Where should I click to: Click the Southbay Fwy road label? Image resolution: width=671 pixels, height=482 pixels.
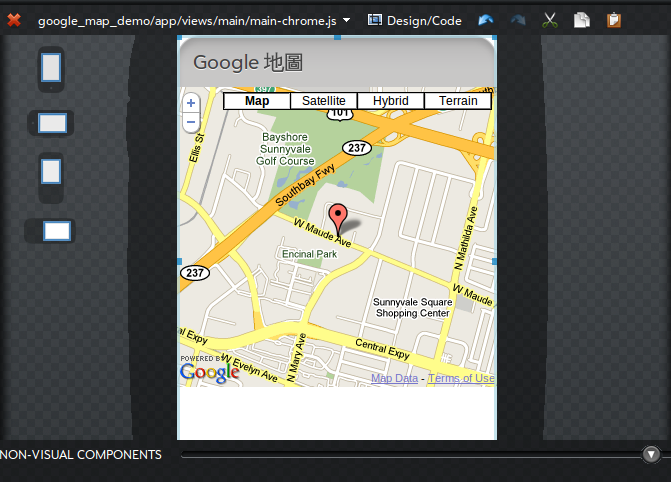tap(305, 185)
